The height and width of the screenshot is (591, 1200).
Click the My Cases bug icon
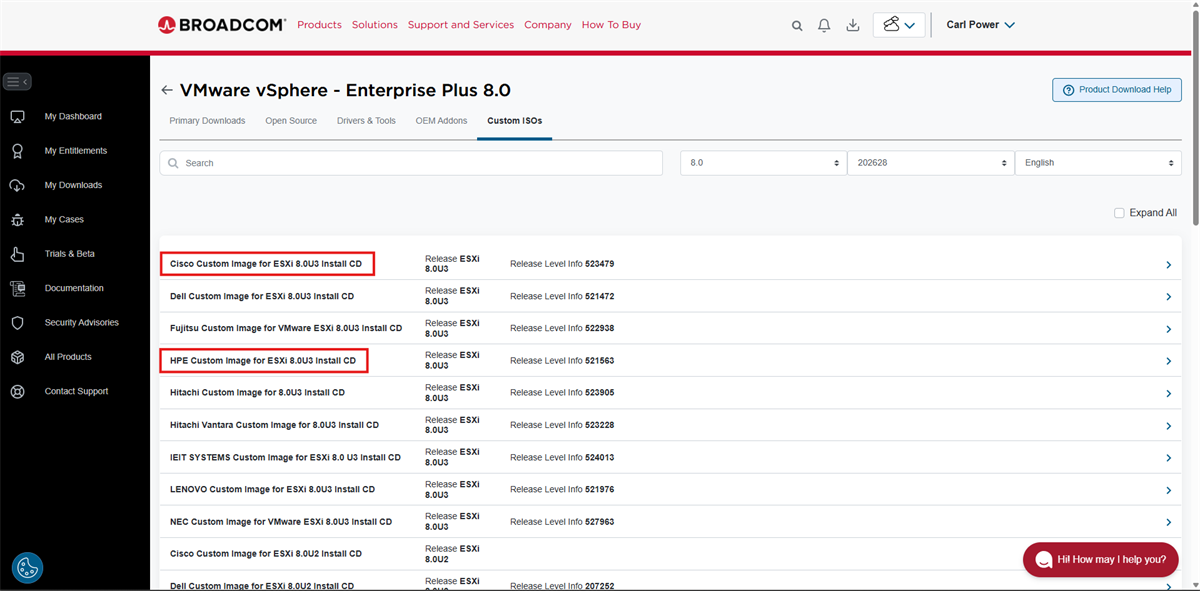click(x=17, y=220)
